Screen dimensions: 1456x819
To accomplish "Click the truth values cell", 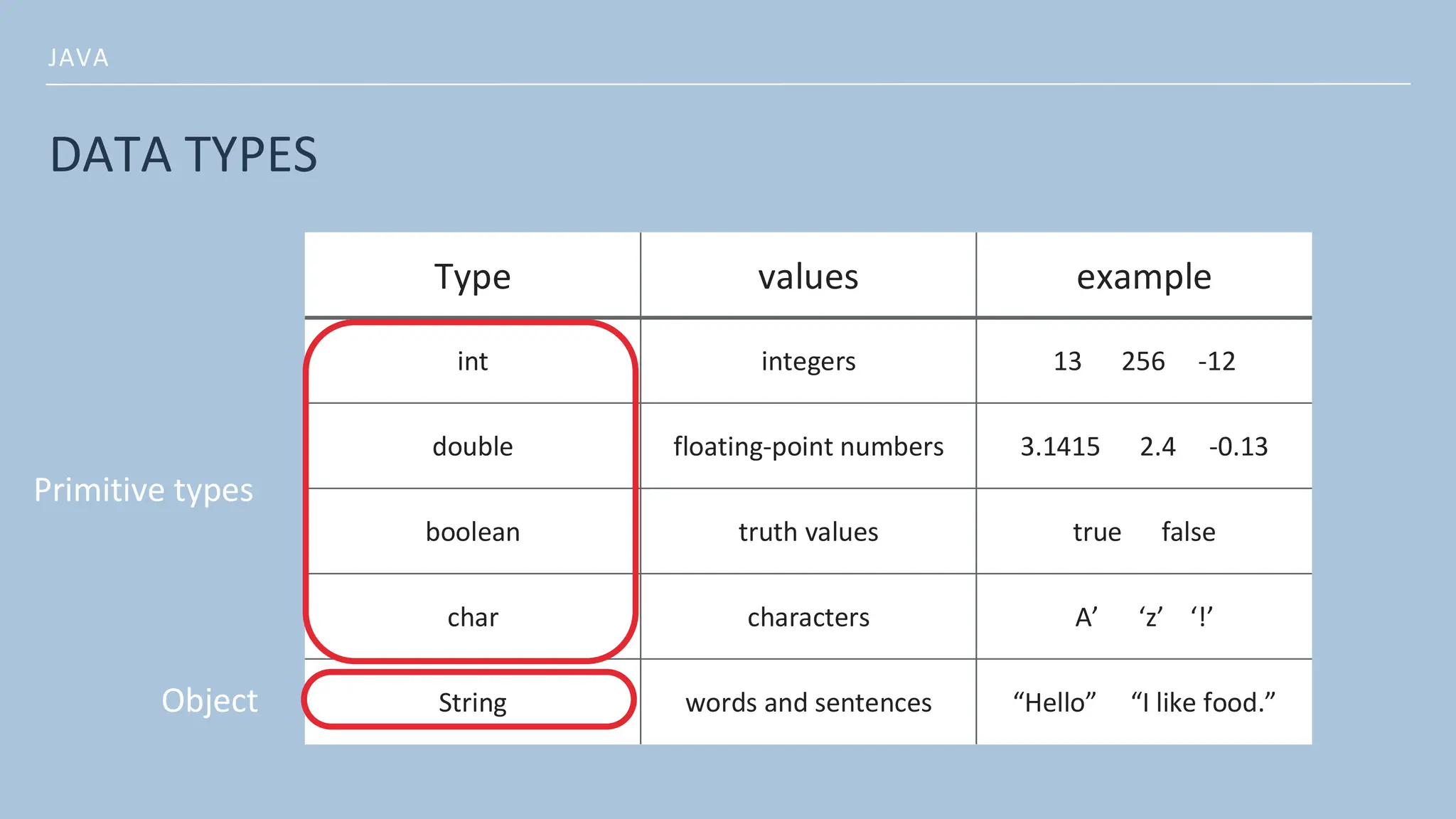I will (808, 532).
